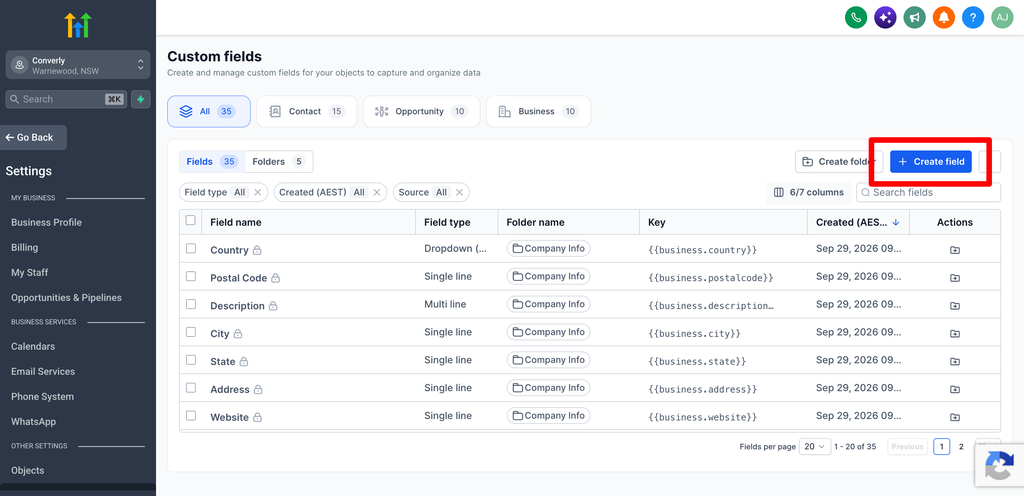Click move-to-folder icon for Postal Code row

pyautogui.click(x=955, y=278)
